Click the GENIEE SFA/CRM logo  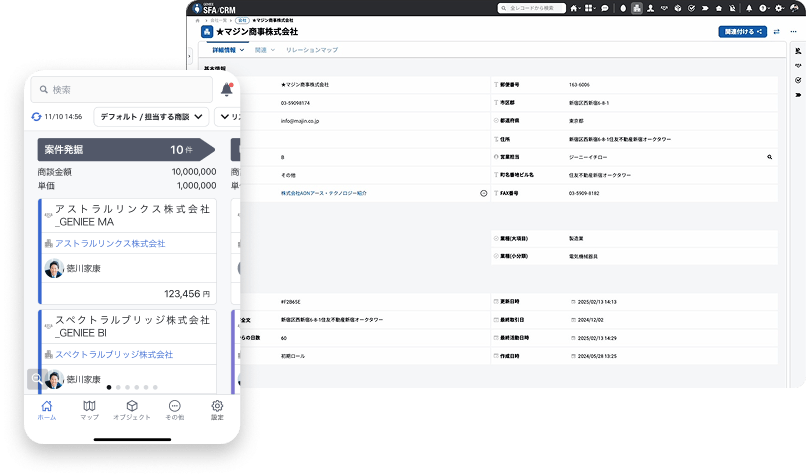tap(214, 8)
